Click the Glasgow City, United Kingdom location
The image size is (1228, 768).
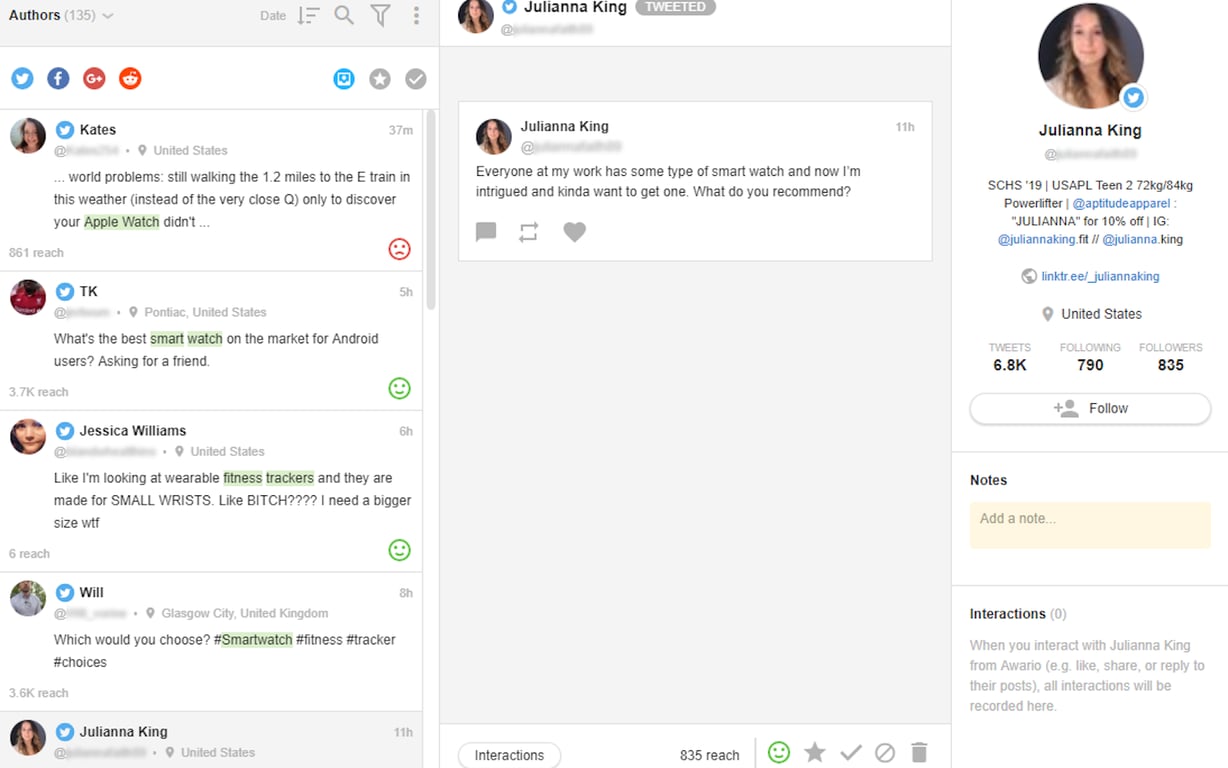244,613
